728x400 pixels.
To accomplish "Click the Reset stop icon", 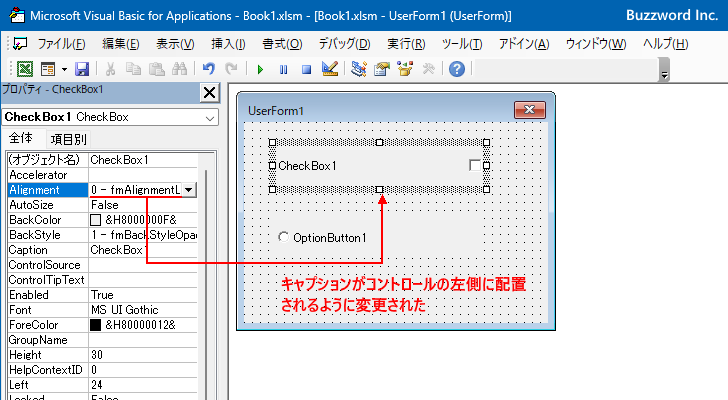I will coord(306,70).
